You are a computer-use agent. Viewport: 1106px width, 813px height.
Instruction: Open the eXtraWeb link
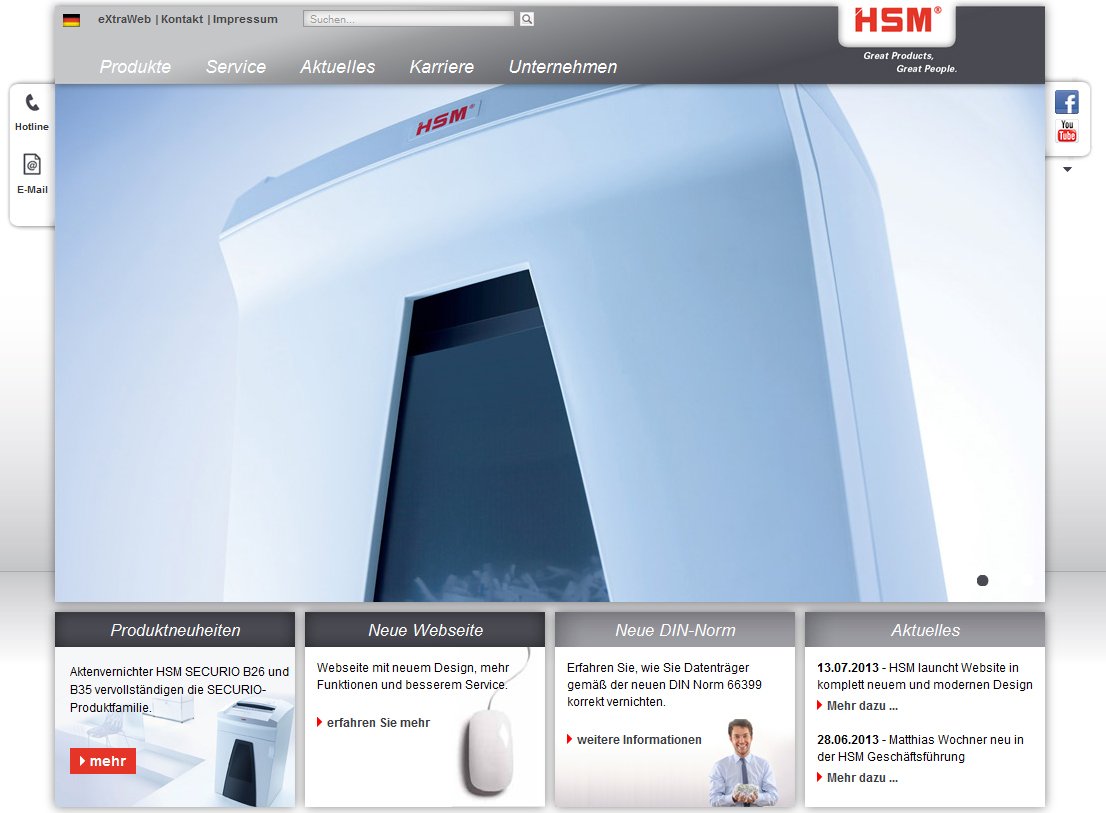[x=124, y=19]
